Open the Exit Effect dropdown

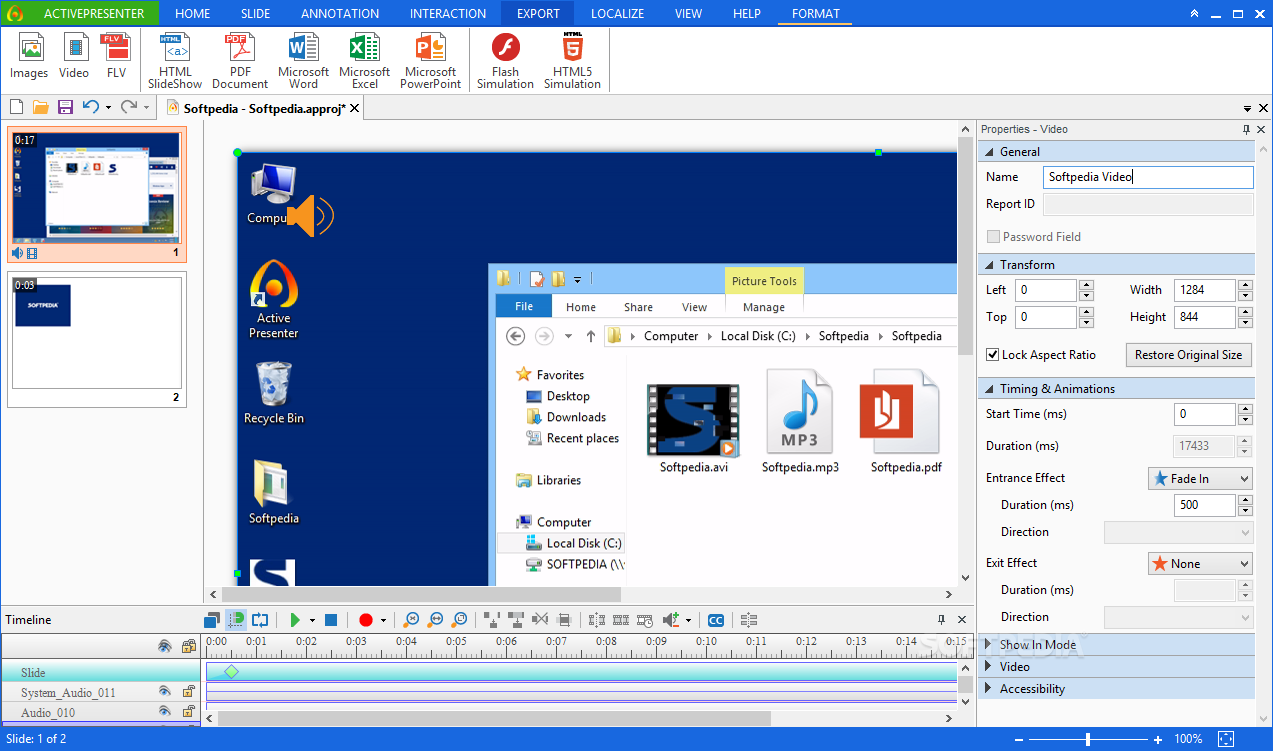coord(1200,563)
